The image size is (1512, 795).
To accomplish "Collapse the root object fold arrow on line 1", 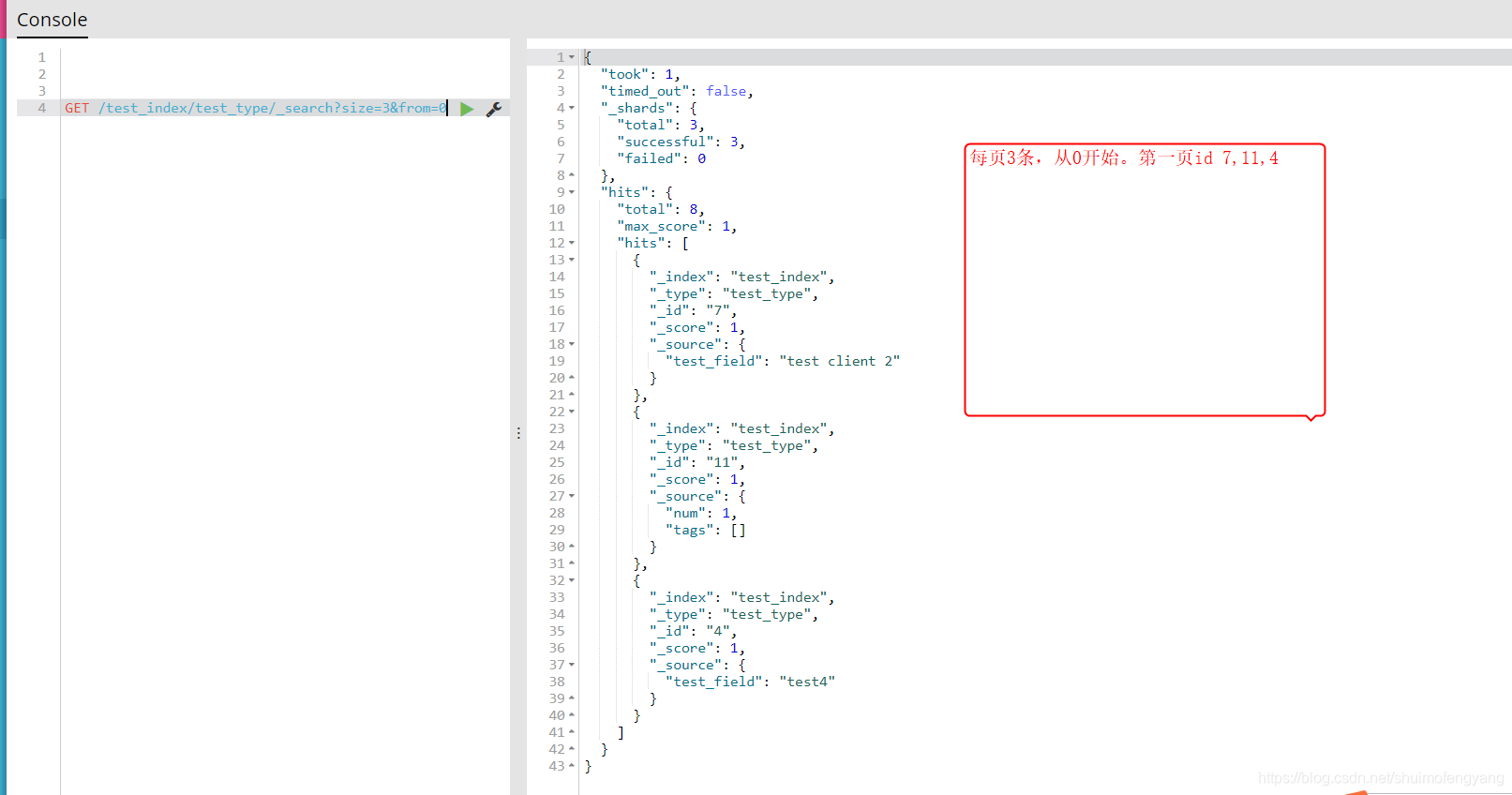I will [x=572, y=57].
